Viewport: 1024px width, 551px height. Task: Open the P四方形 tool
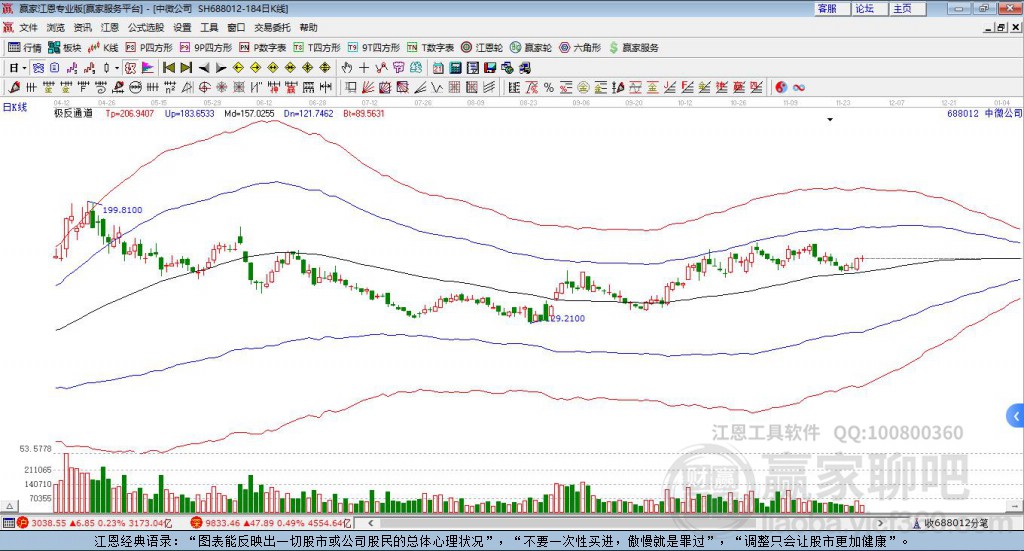click(149, 48)
